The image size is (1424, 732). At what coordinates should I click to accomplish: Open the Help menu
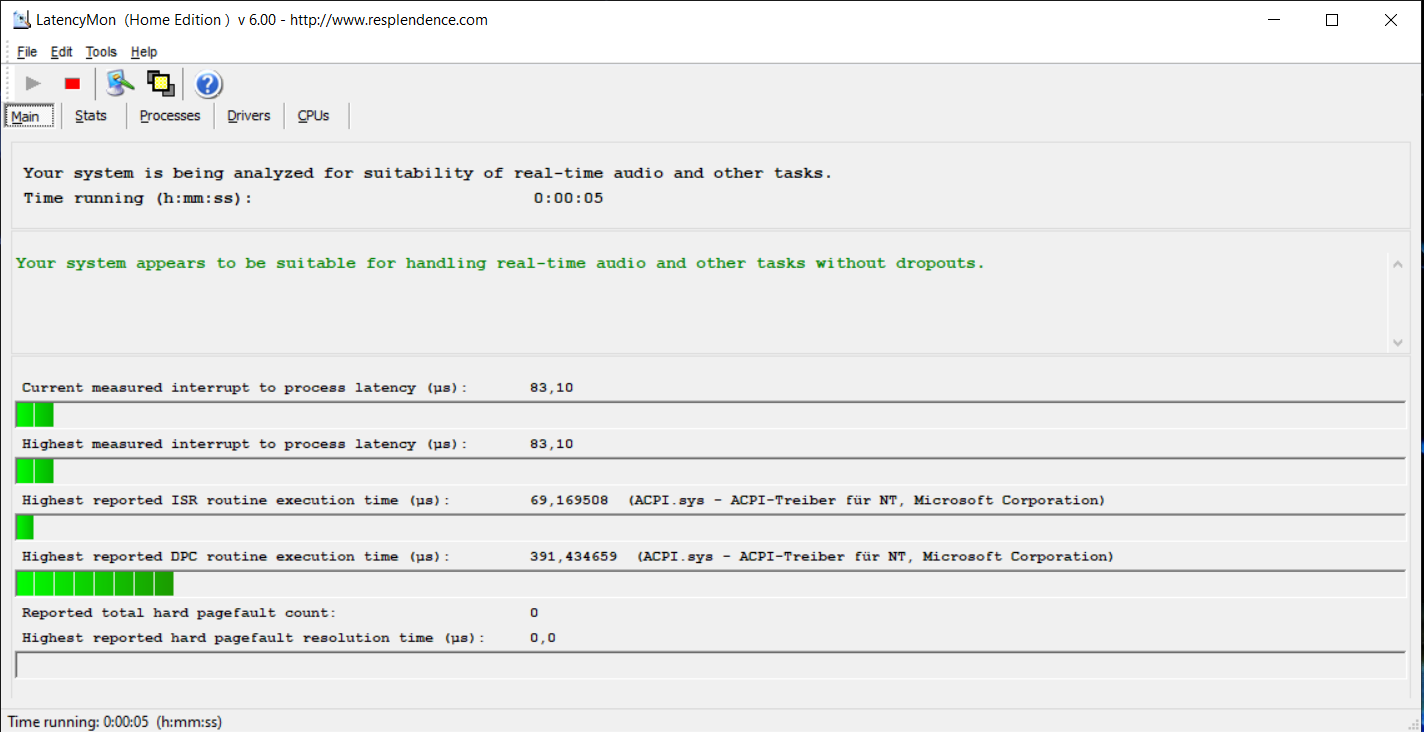144,52
